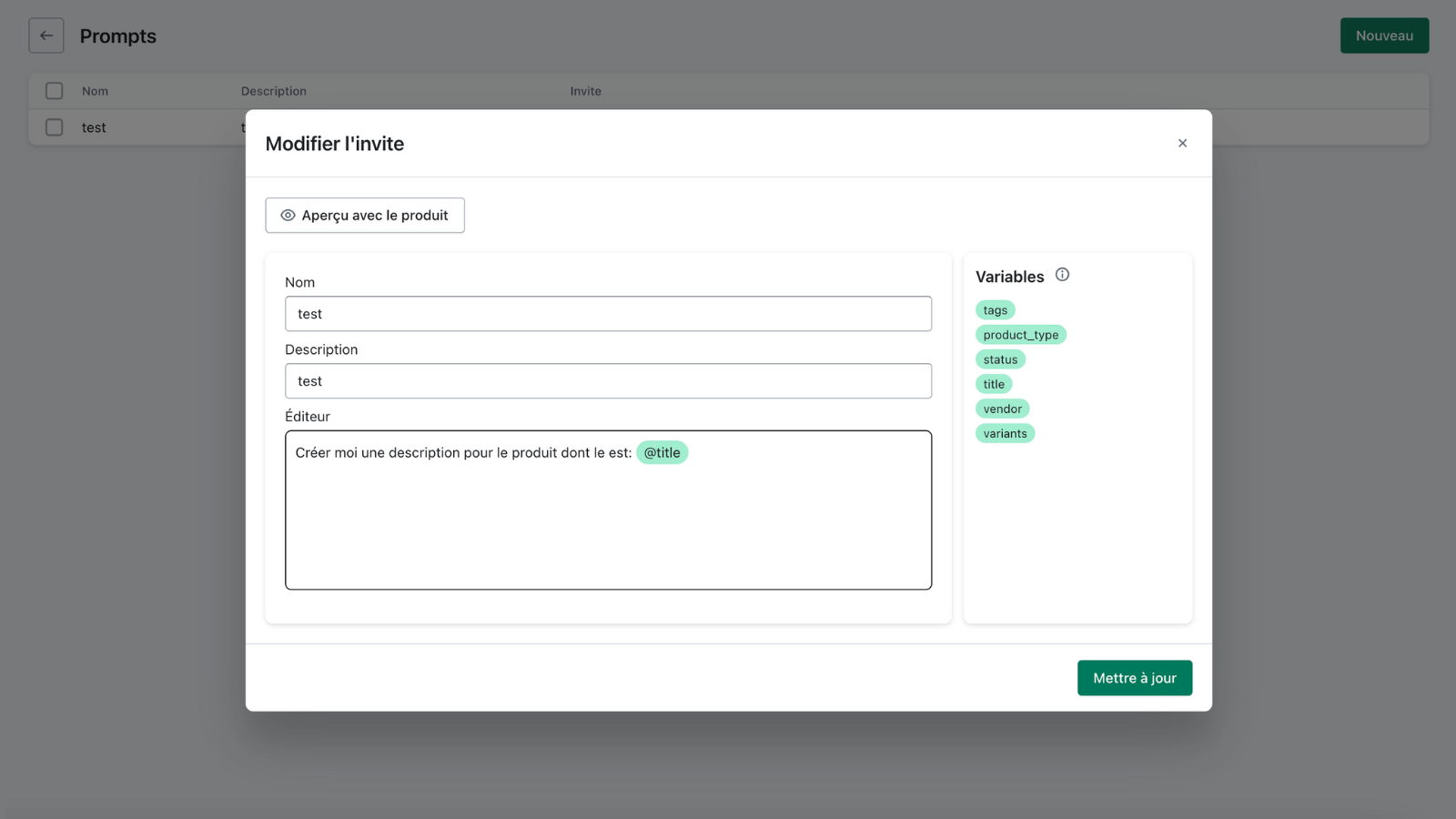Click the @title tag in the editor
The image size is (1456, 819).
662,452
